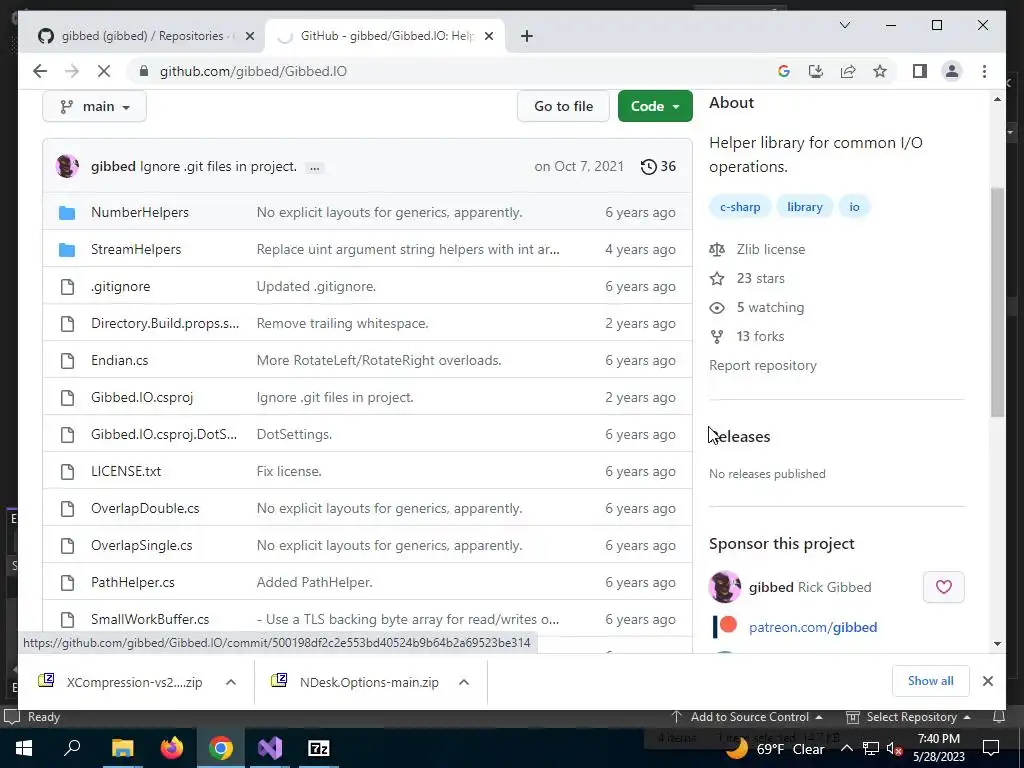Viewport: 1024px width, 768px height.
Task: Open PathHelper.cs file
Action: click(x=133, y=583)
